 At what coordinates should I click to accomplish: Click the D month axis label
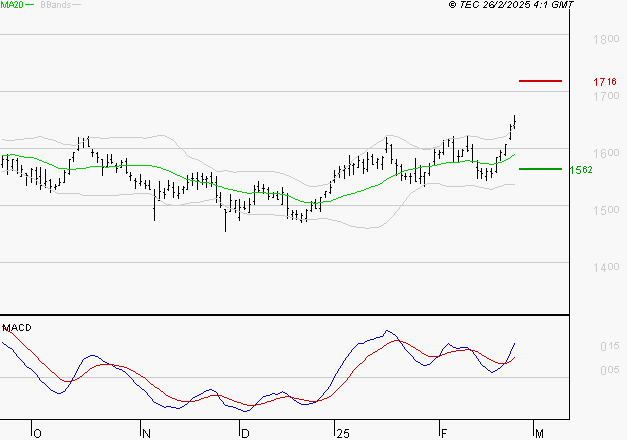tap(245, 434)
